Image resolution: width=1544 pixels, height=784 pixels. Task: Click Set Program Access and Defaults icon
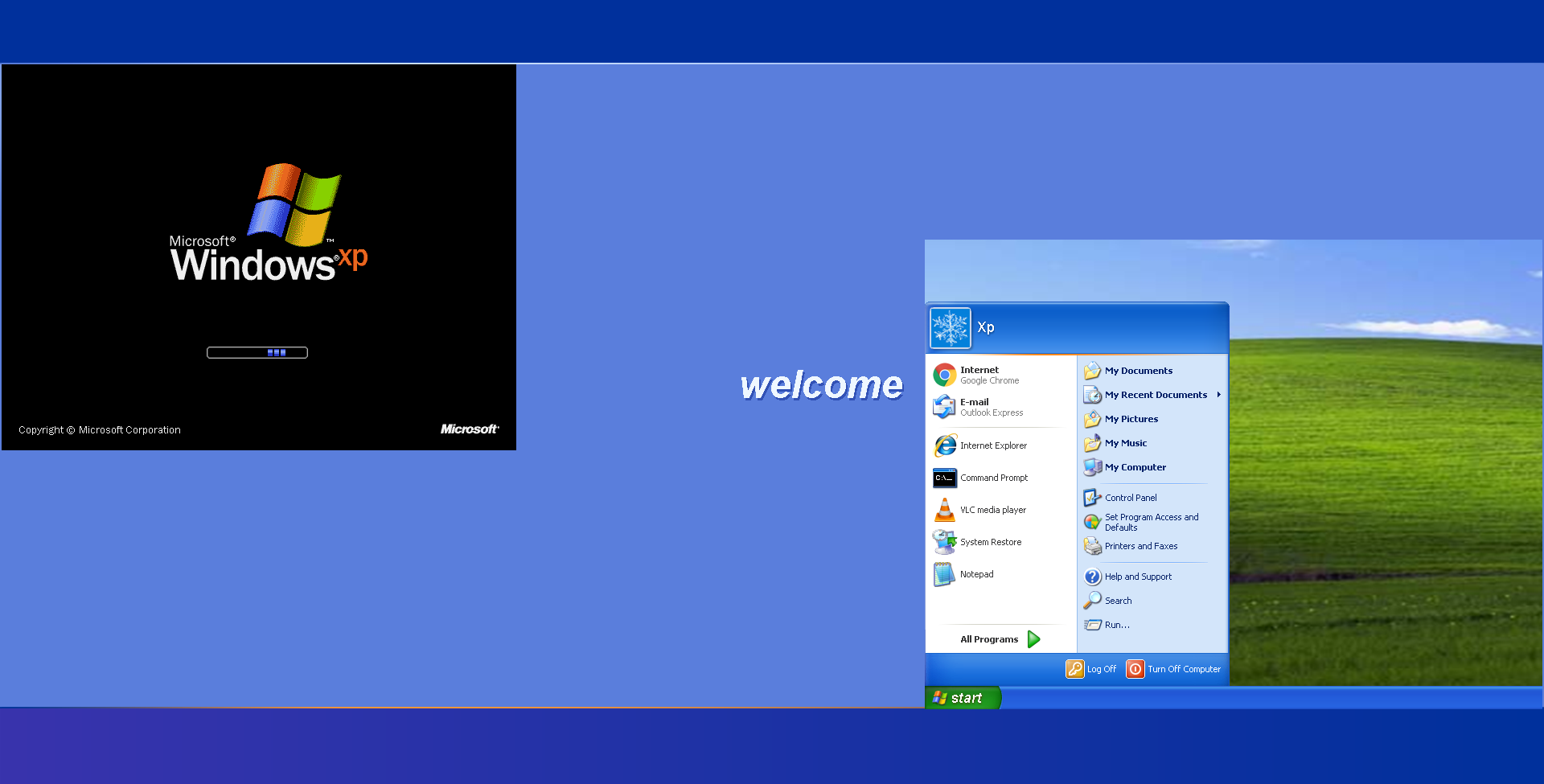click(x=1092, y=522)
